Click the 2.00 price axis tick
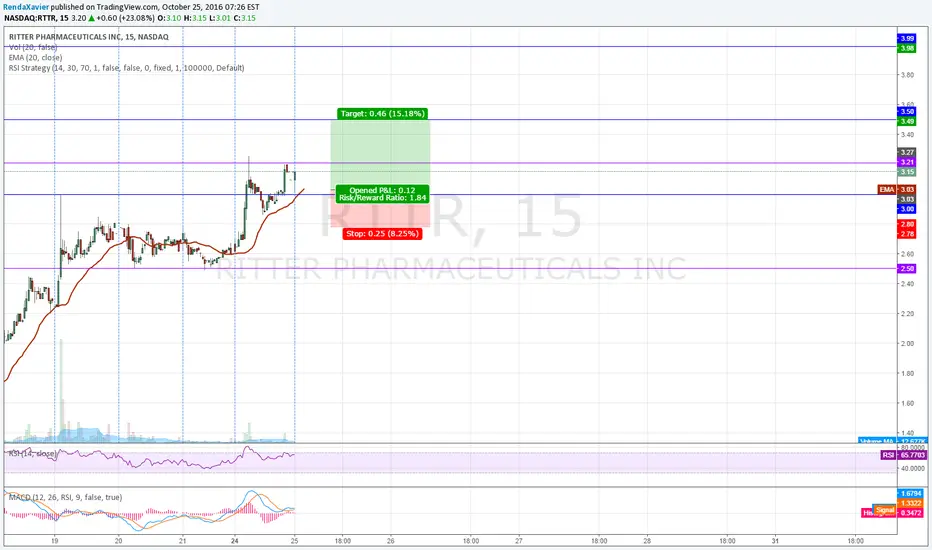Image resolution: width=932 pixels, height=550 pixels. coord(907,344)
